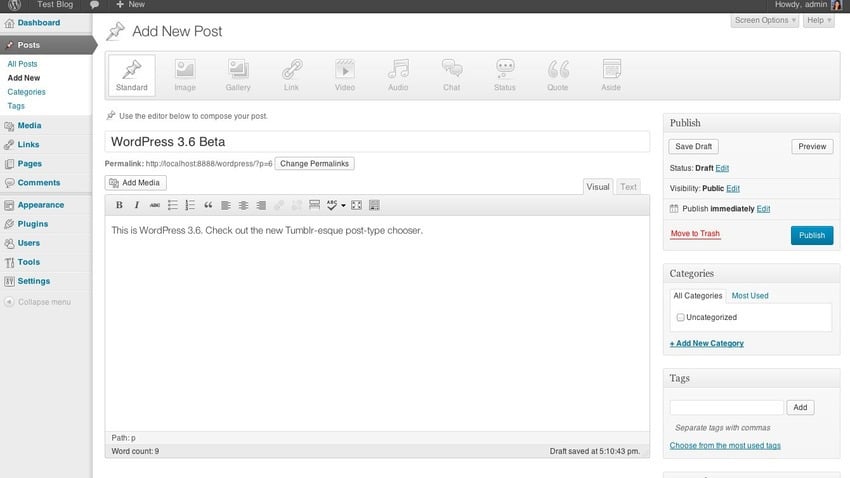850x478 pixels.
Task: Open the All Categories tab
Action: [698, 295]
